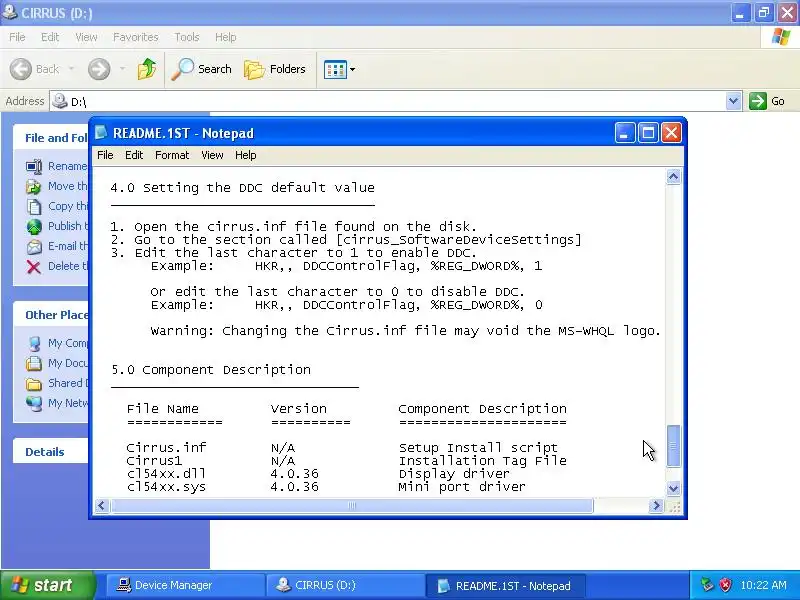Open the Explorer window's Tools menu
Screen dimensions: 800x600
pyautogui.click(x=187, y=37)
